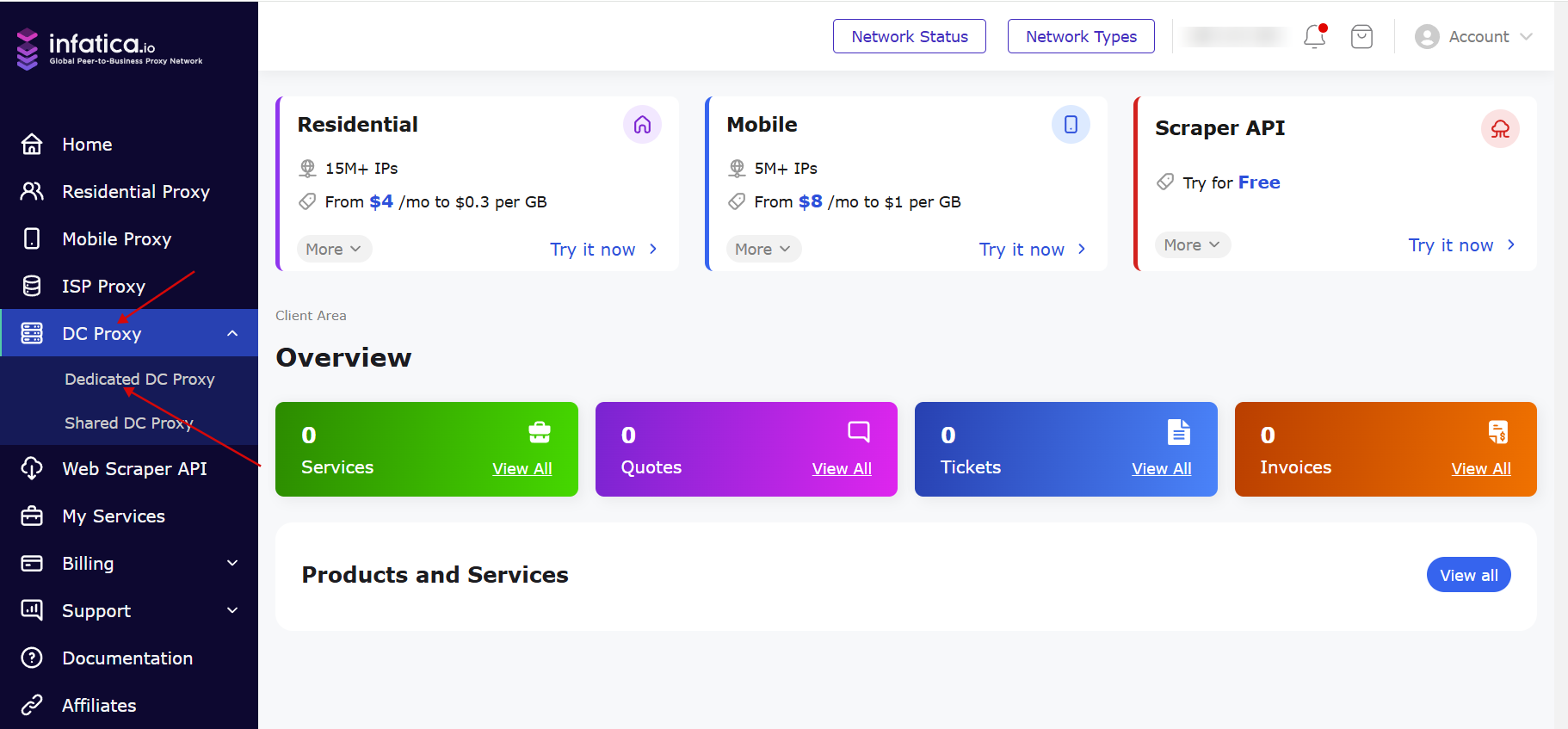This screenshot has height=729, width=1568.
Task: Click the Scraper API card title
Action: tap(1219, 128)
